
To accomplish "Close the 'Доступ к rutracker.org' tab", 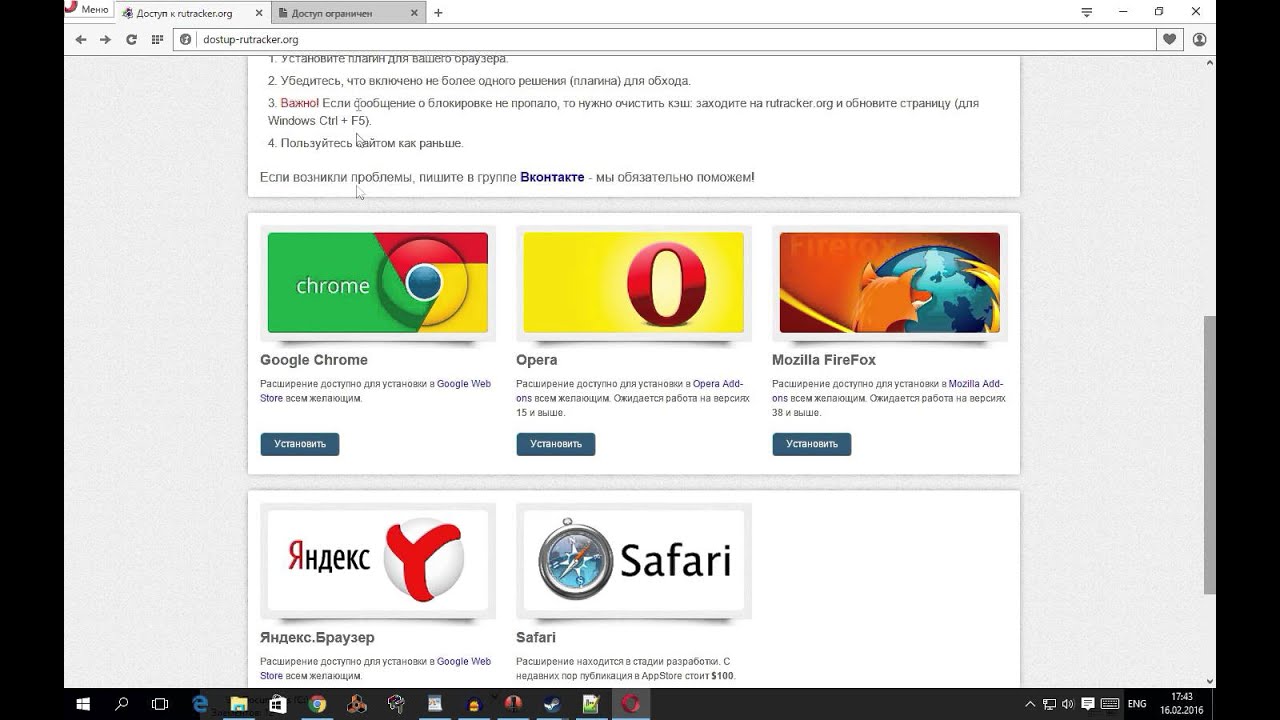I will (x=258, y=13).
